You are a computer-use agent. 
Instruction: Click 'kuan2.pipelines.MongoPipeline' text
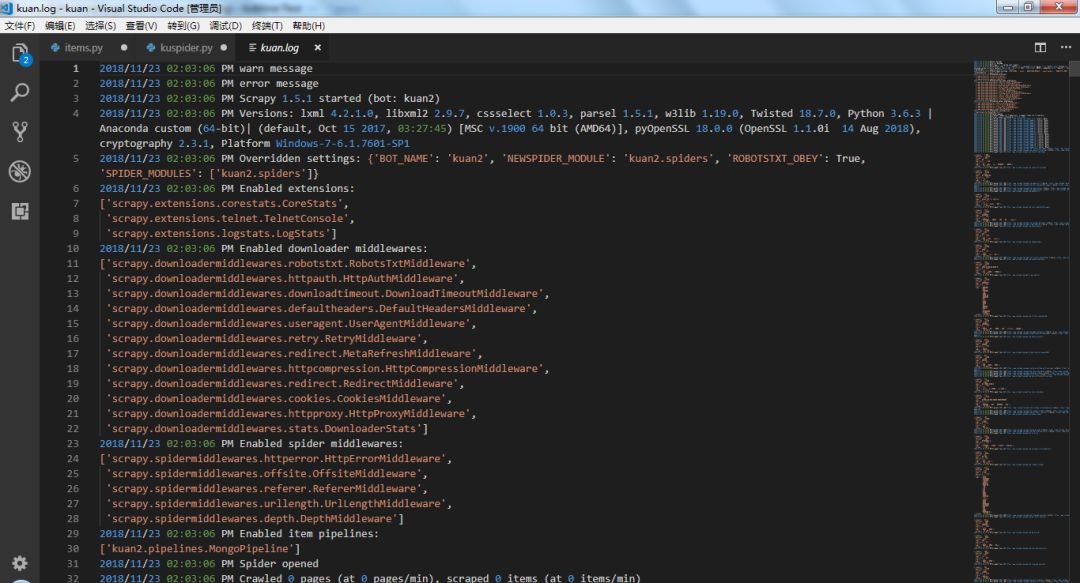click(x=200, y=549)
